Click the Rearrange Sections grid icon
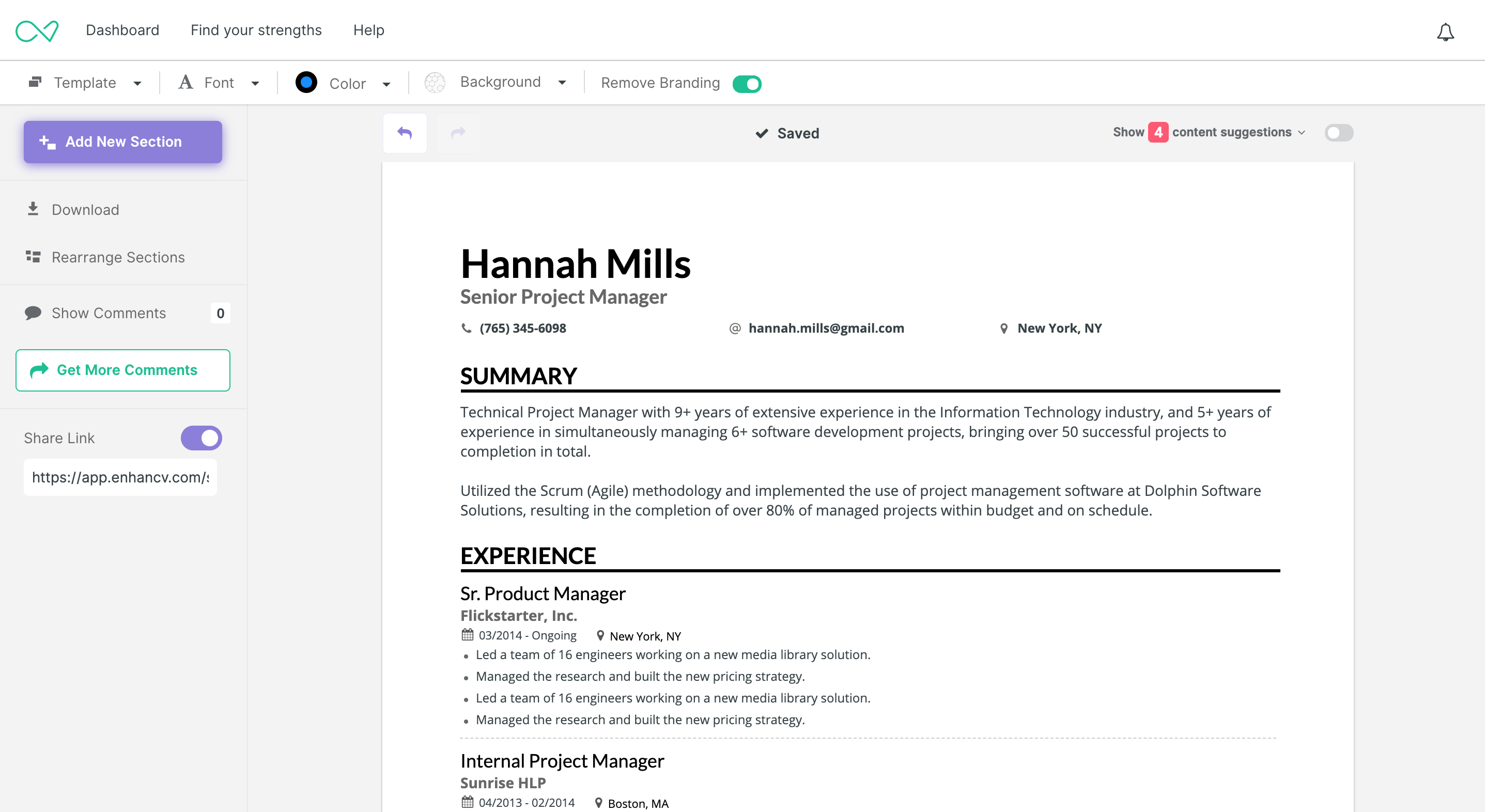The height and width of the screenshot is (812, 1485). pyautogui.click(x=33, y=256)
